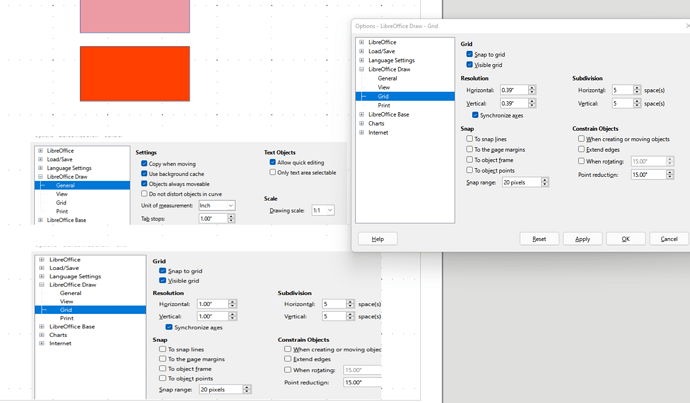This screenshot has height=403, width=690.
Task: Click the Cancel button
Action: pyautogui.click(x=669, y=239)
